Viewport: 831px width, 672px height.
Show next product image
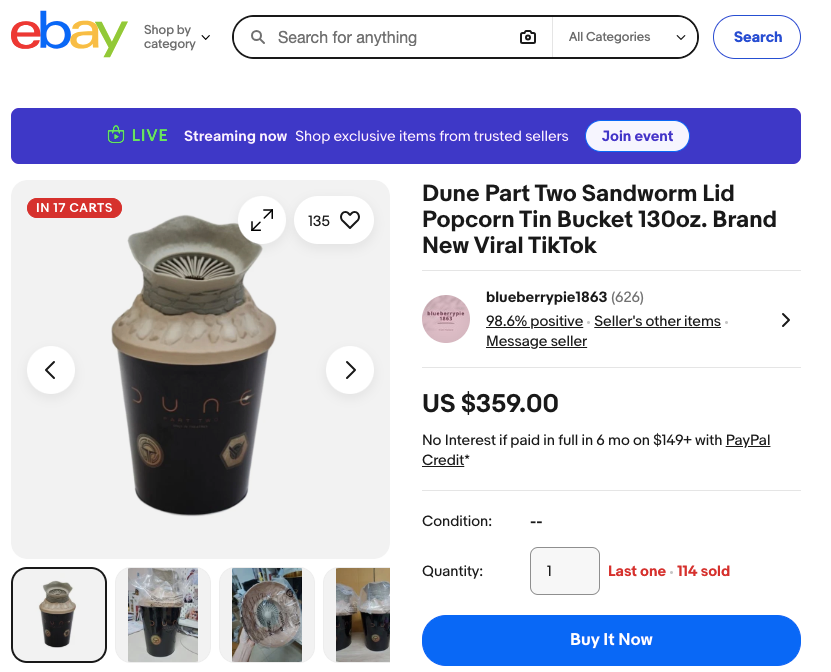[x=350, y=370]
